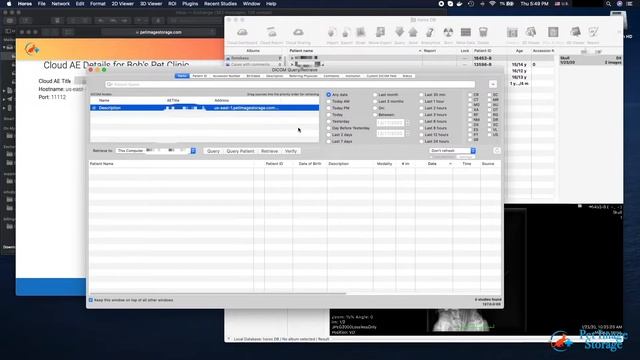
Task: Open the ROI menu
Action: [x=172, y=4]
